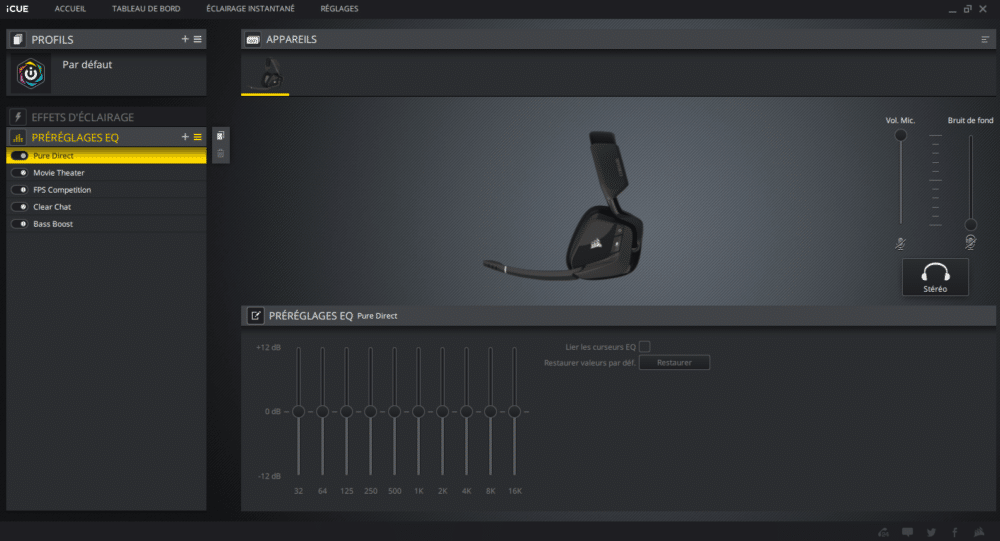Check the Lier les curseurs EQ box
The height and width of the screenshot is (541, 1000).
(x=645, y=347)
